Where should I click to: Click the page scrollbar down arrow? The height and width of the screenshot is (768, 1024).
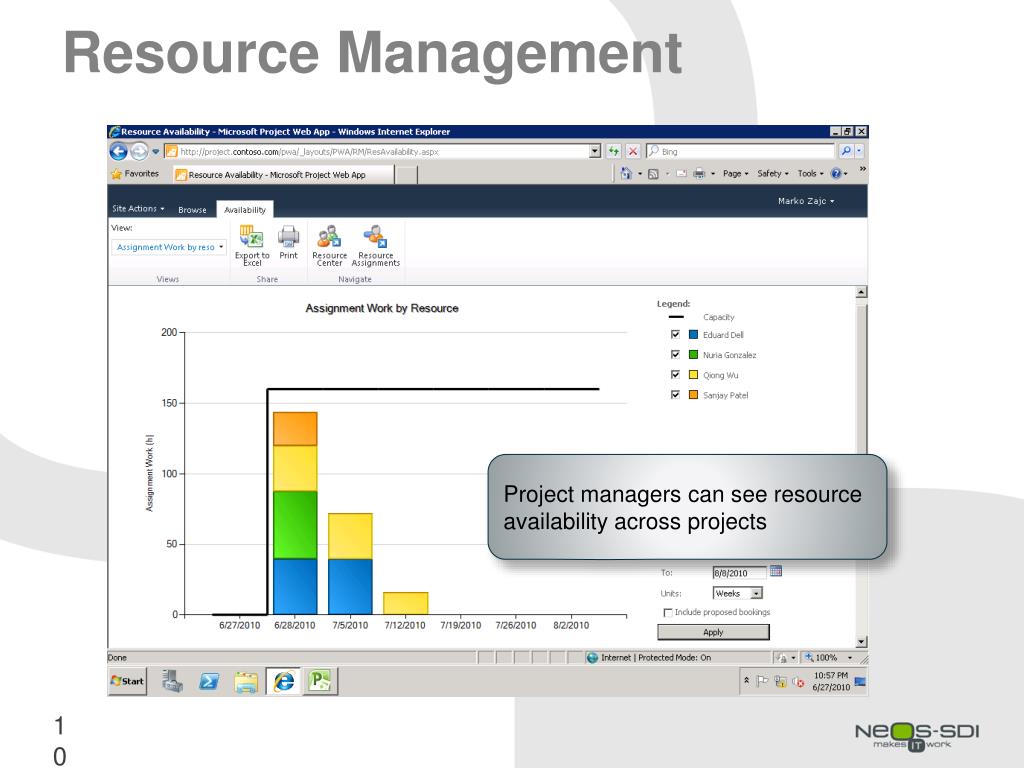click(861, 642)
